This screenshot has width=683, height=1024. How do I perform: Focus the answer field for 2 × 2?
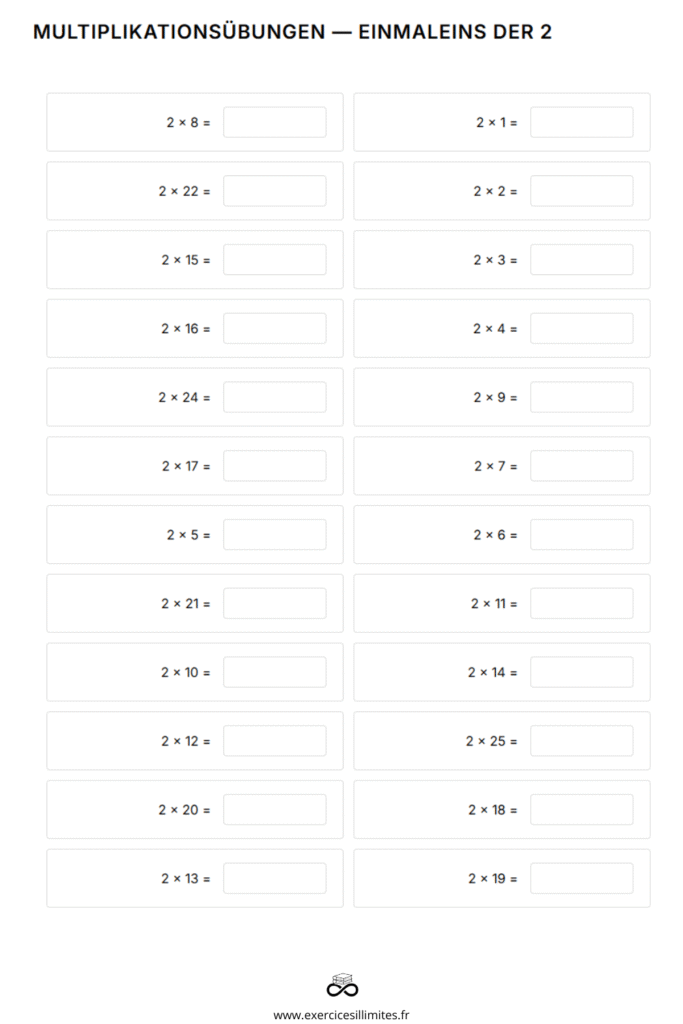pyautogui.click(x=581, y=191)
